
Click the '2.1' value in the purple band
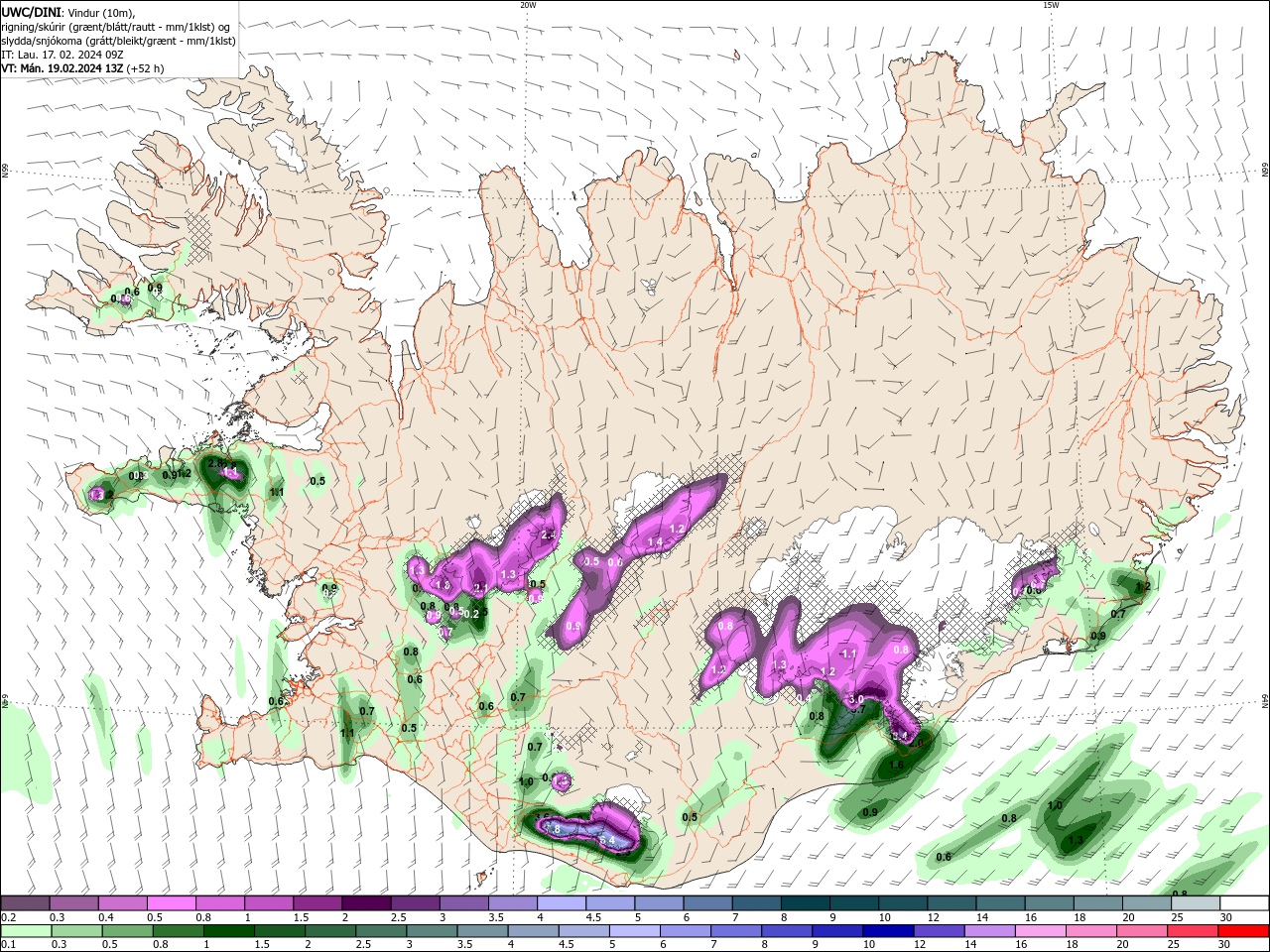pyautogui.click(x=481, y=588)
